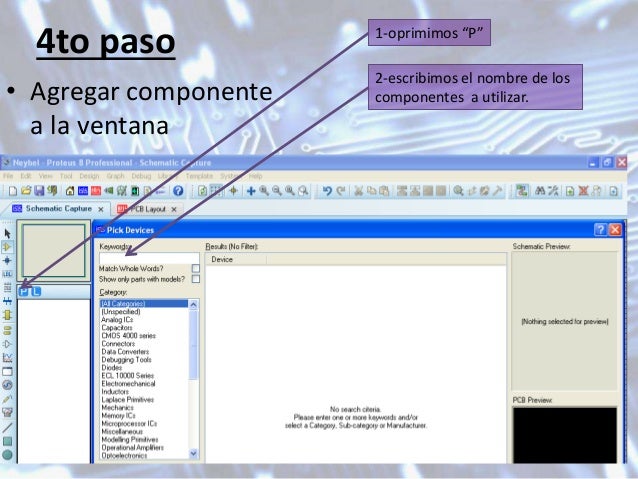Enable Match Whole Words checkbox
The height and width of the screenshot is (479, 638).
pyautogui.click(x=196, y=269)
